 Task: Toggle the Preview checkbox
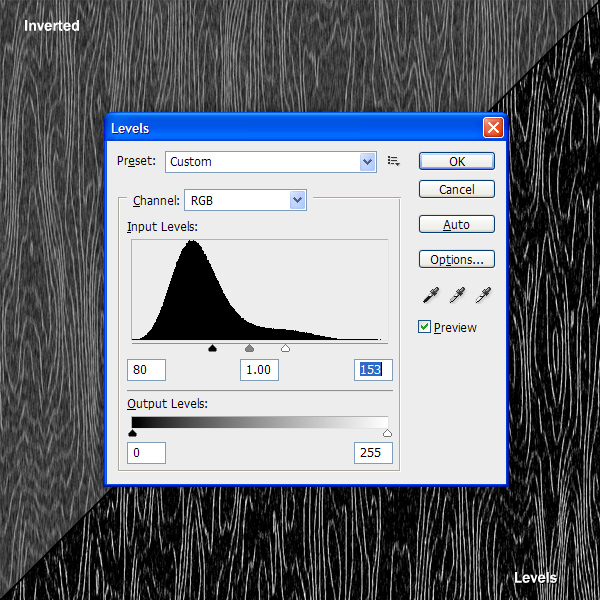click(x=424, y=327)
